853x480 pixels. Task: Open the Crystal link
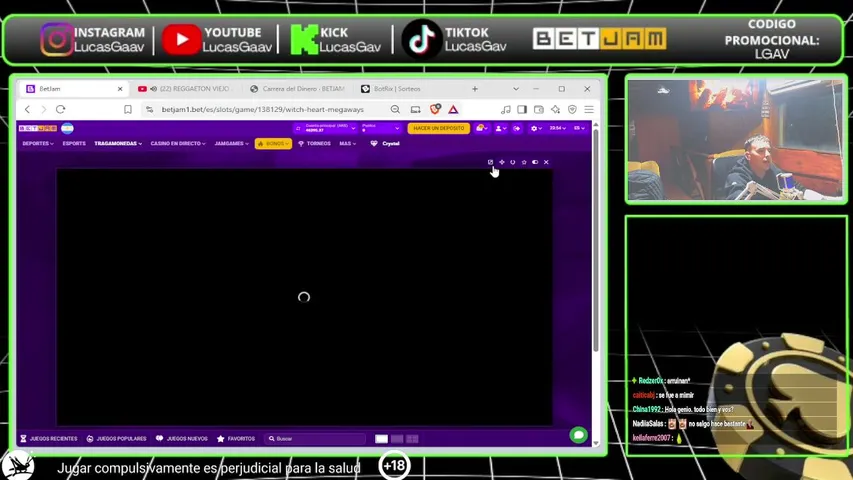[x=385, y=144]
